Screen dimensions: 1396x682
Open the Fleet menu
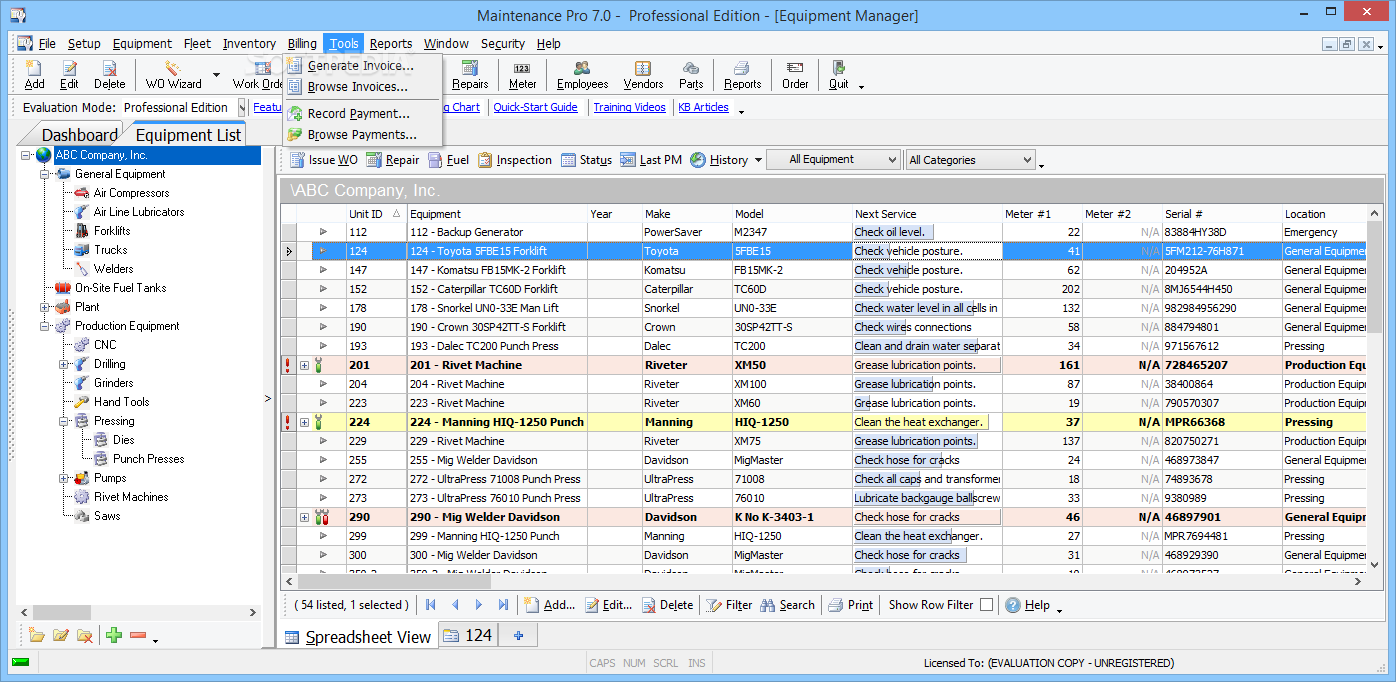[x=197, y=44]
